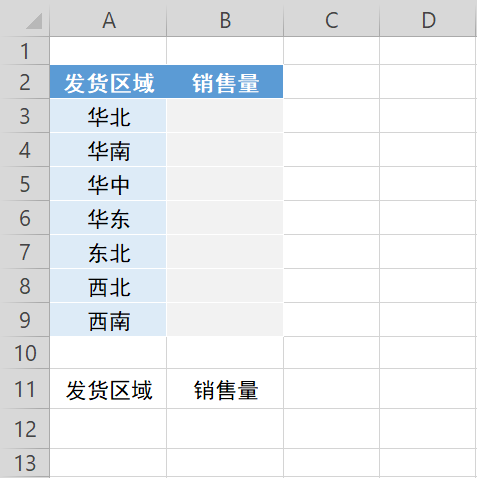Image resolution: width=477 pixels, height=478 pixels.
Task: Click the blue 发货区域 header cell
Action: [x=108, y=82]
